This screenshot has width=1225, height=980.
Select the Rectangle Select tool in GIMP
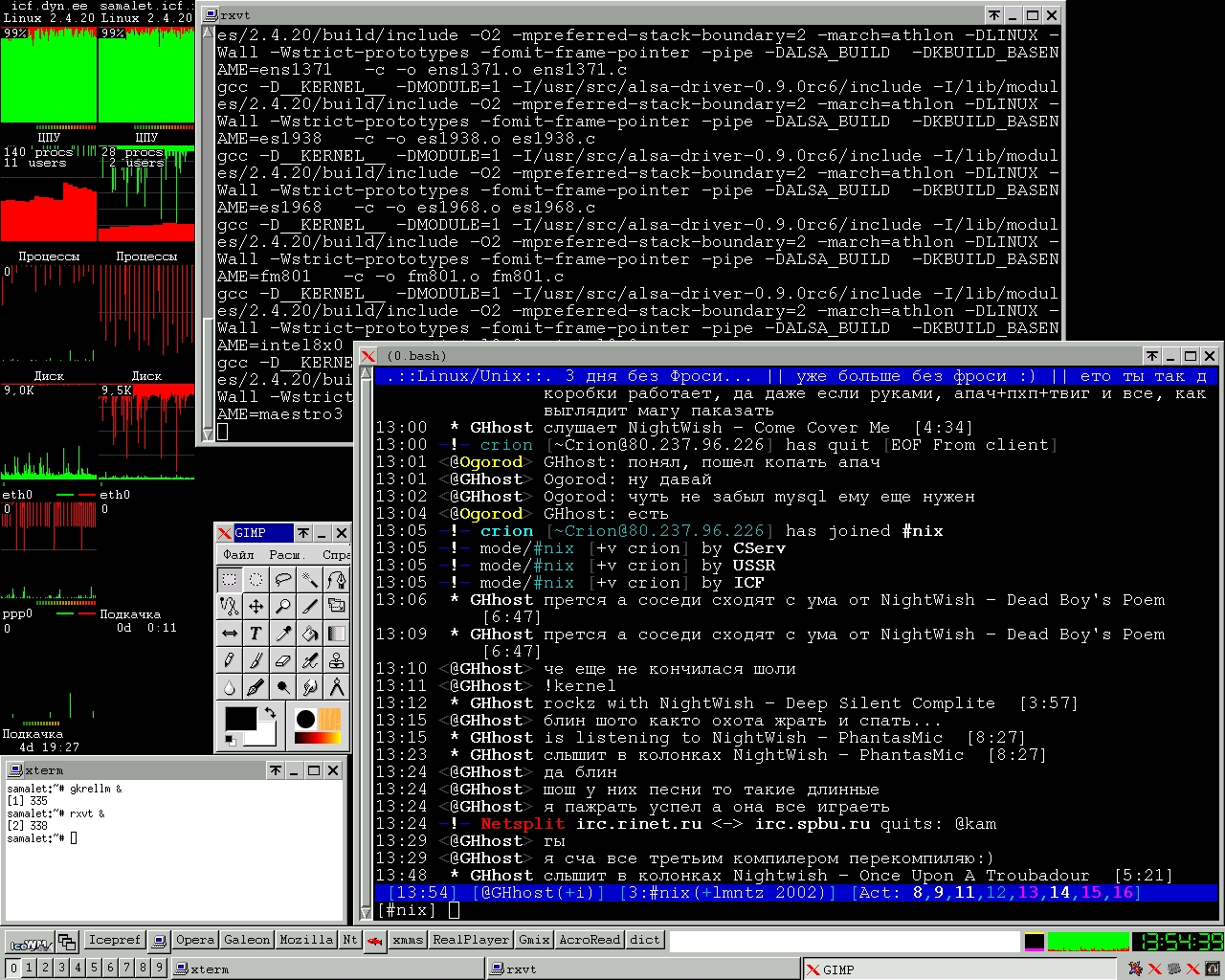pos(230,579)
